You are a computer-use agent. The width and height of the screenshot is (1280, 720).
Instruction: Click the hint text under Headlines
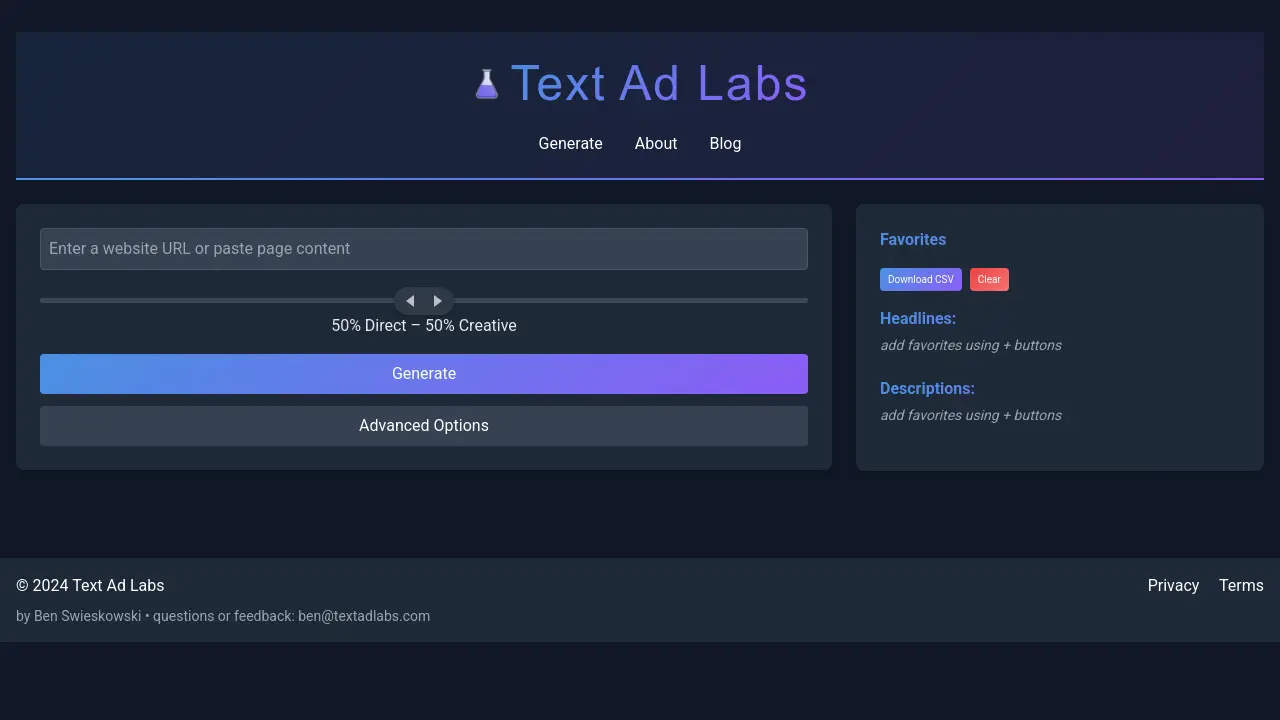pyautogui.click(x=971, y=346)
